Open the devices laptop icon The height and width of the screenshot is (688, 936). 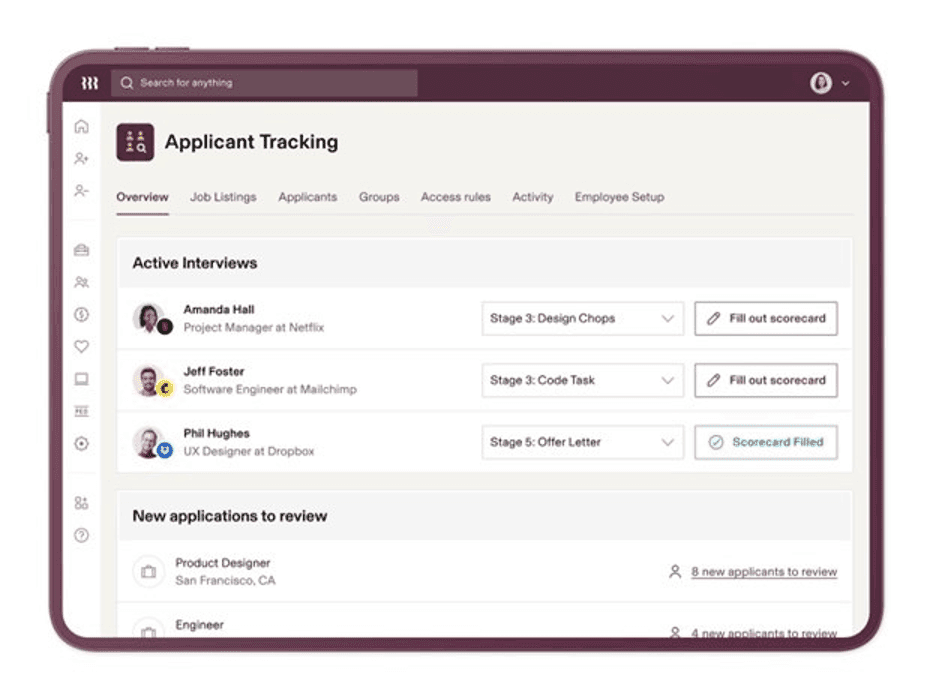point(82,378)
